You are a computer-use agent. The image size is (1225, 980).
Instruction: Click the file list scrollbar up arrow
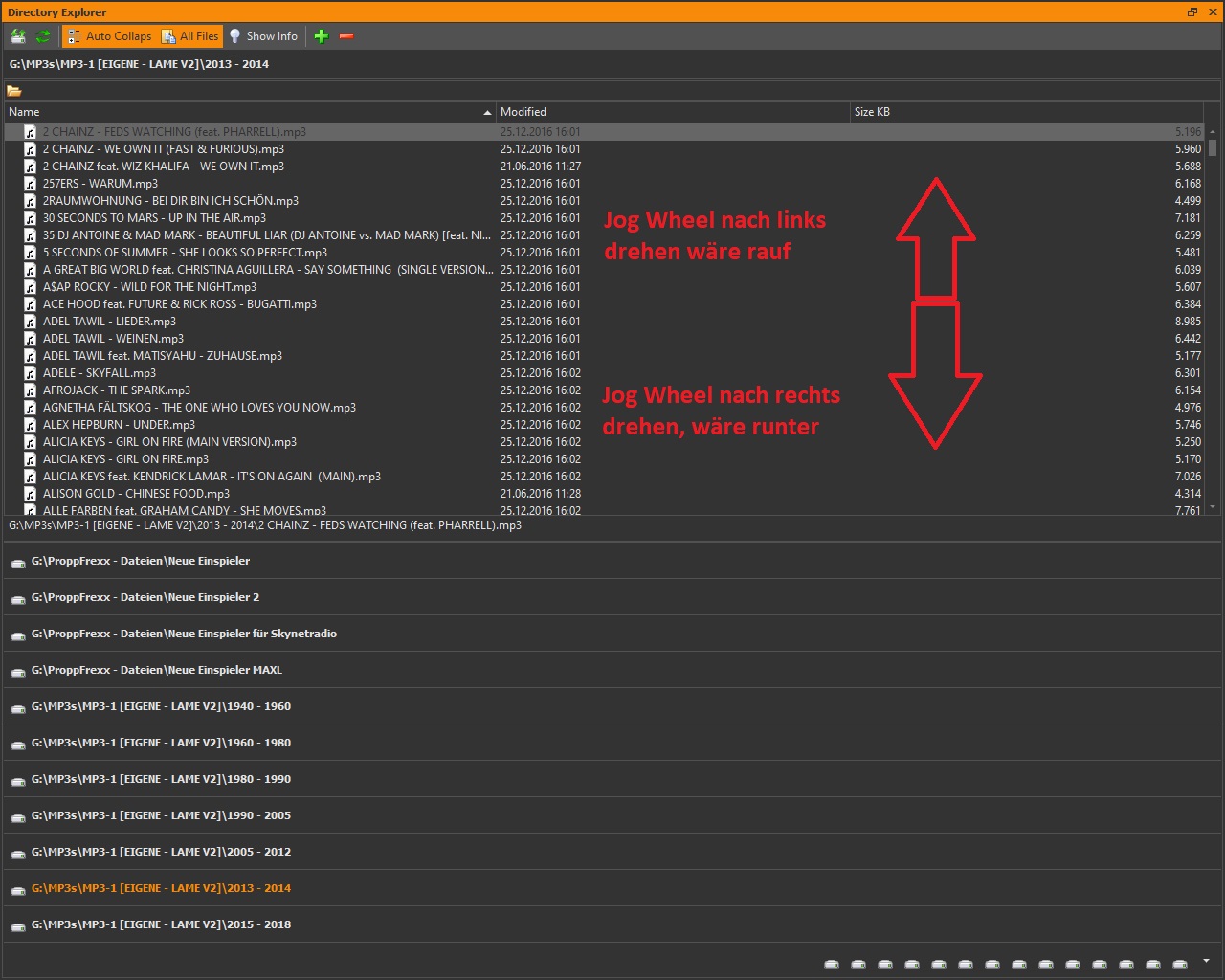pos(1213,131)
